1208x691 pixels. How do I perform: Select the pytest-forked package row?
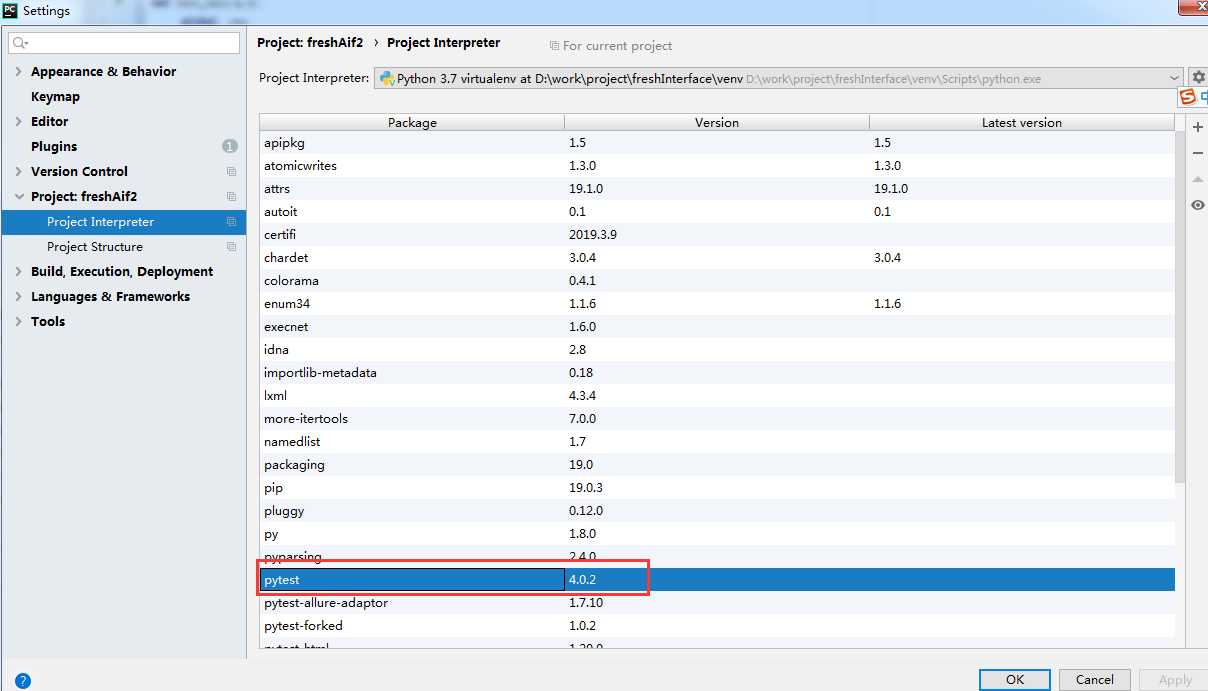717,626
